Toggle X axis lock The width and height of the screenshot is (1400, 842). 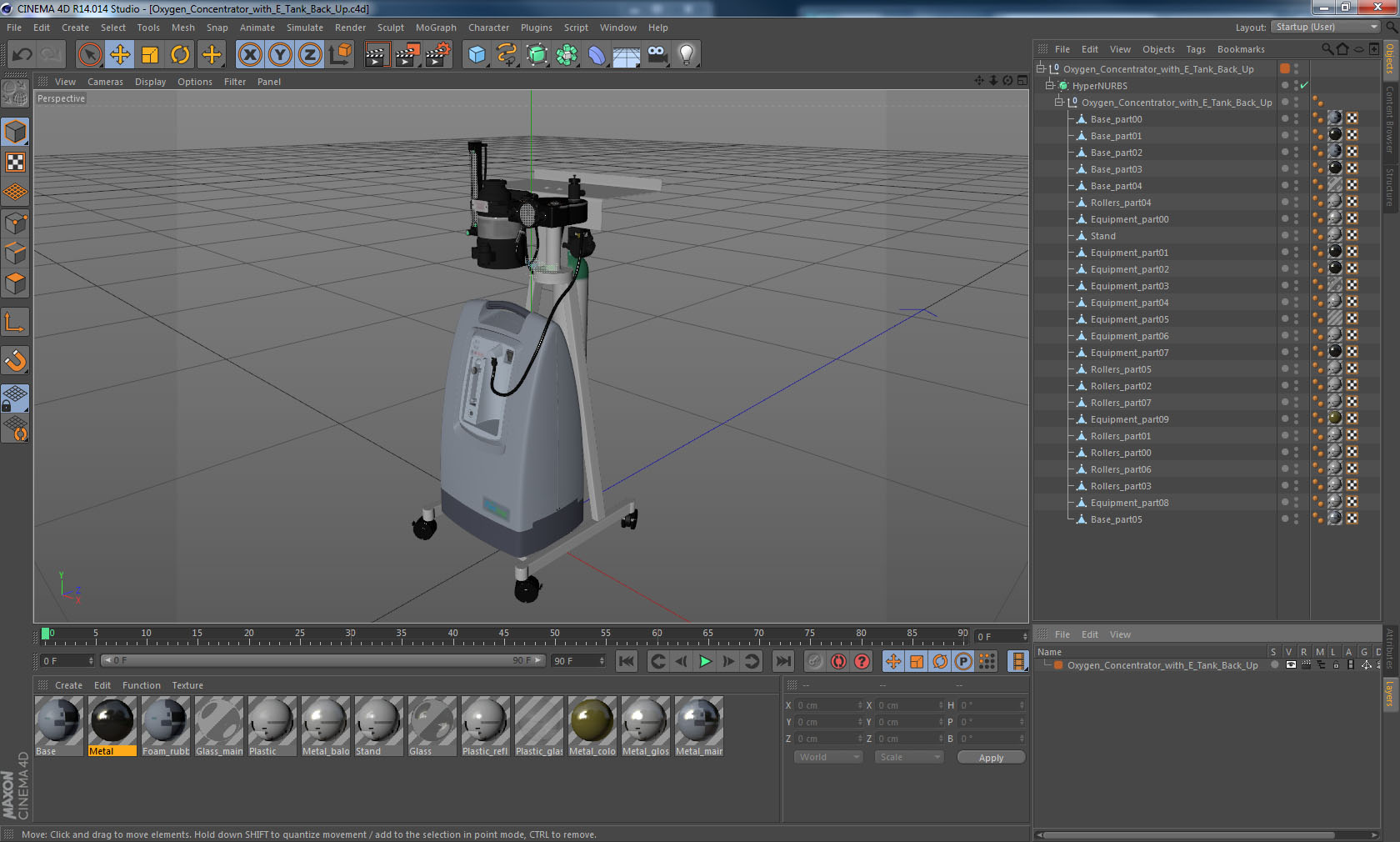(250, 55)
